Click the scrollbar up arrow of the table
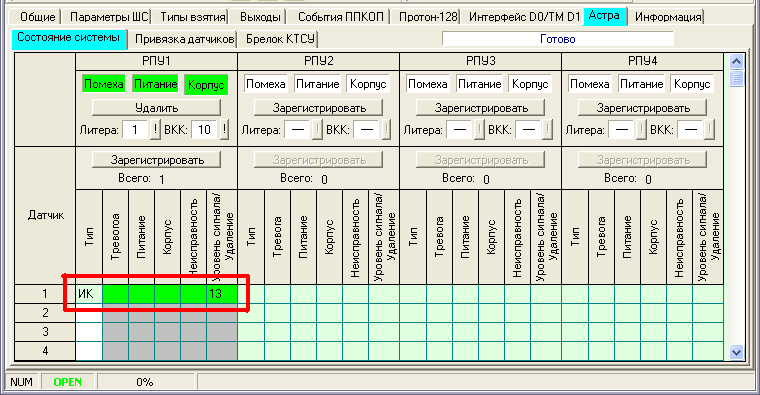The image size is (760, 395). coord(736,62)
